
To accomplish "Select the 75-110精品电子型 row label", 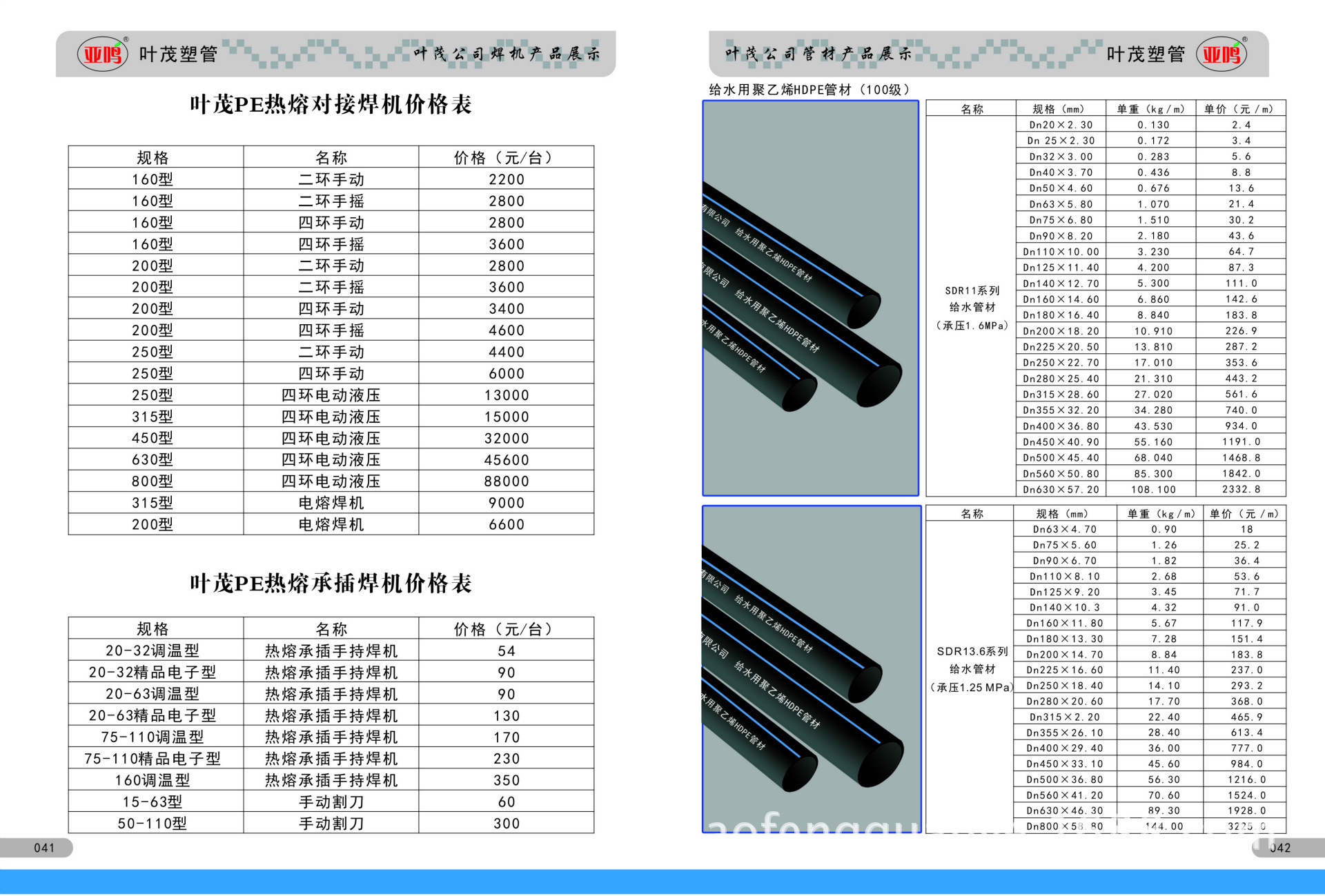I will (156, 759).
